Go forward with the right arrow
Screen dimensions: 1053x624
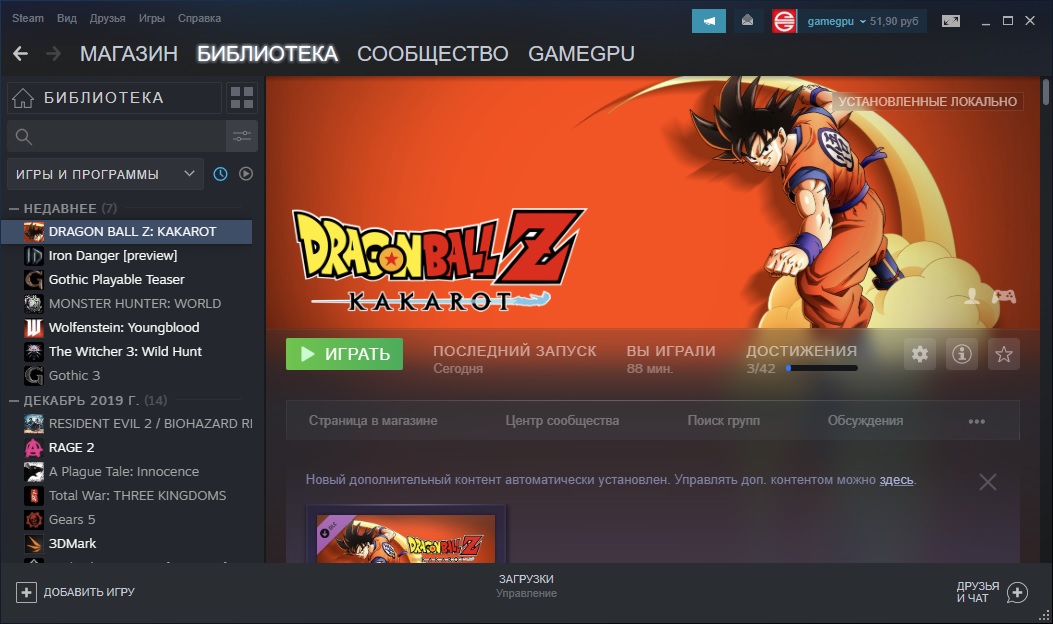53,54
